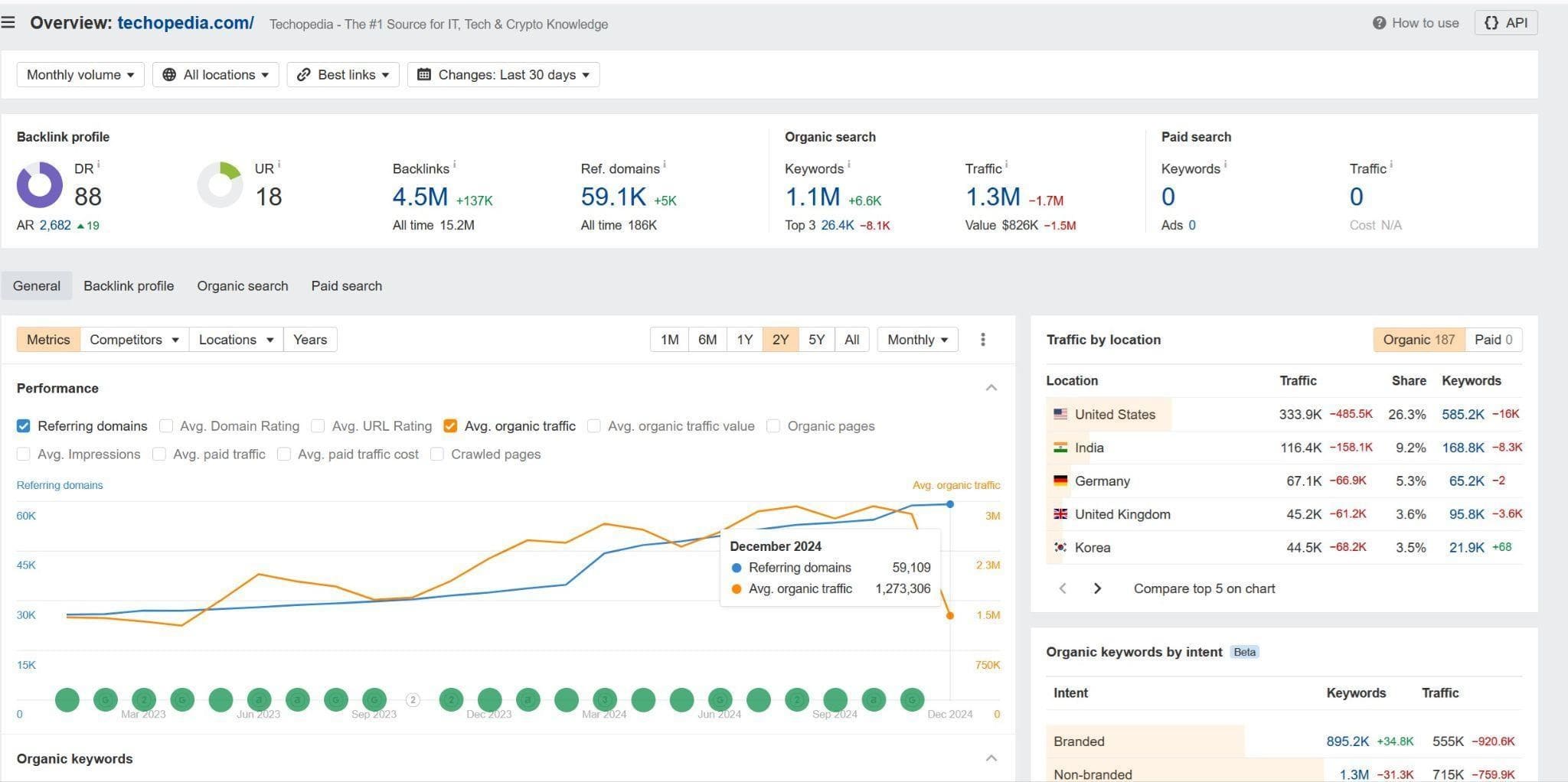Viewport: 1568px width, 782px height.
Task: Go to next traffic locations page arrow
Action: pos(1097,588)
